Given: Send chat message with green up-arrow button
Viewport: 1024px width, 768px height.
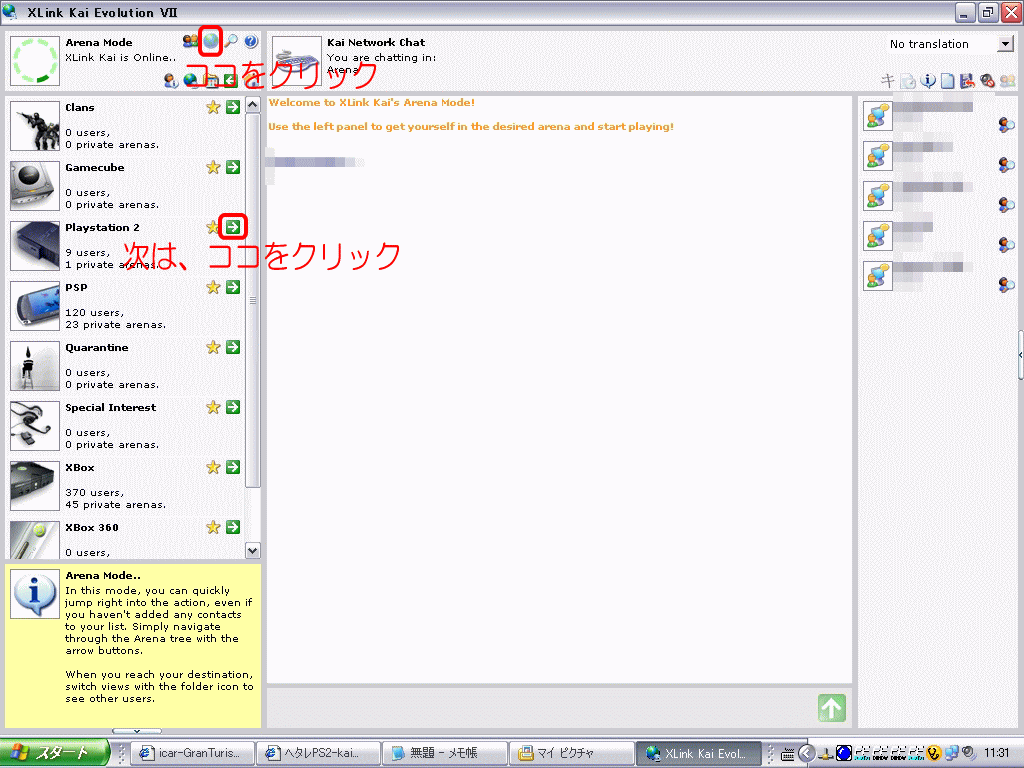Looking at the screenshot, I should click(831, 708).
